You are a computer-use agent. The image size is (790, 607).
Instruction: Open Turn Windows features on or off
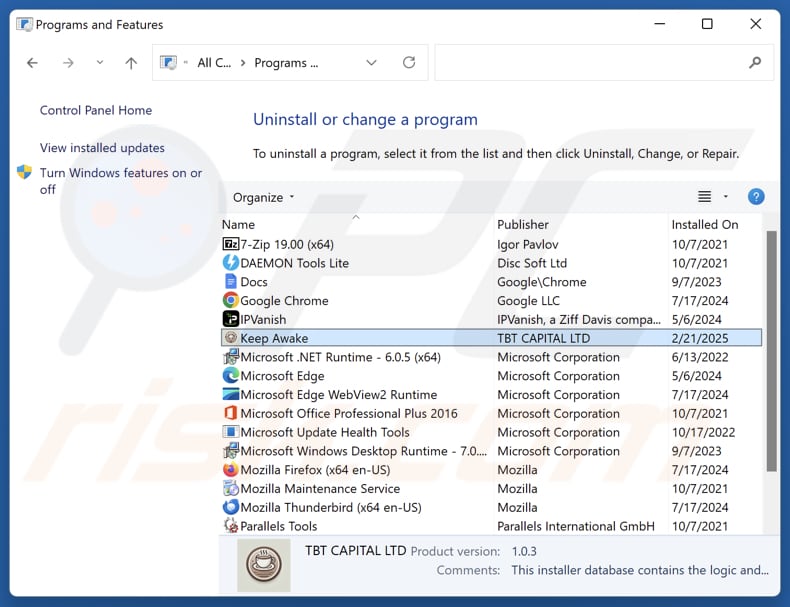[121, 181]
